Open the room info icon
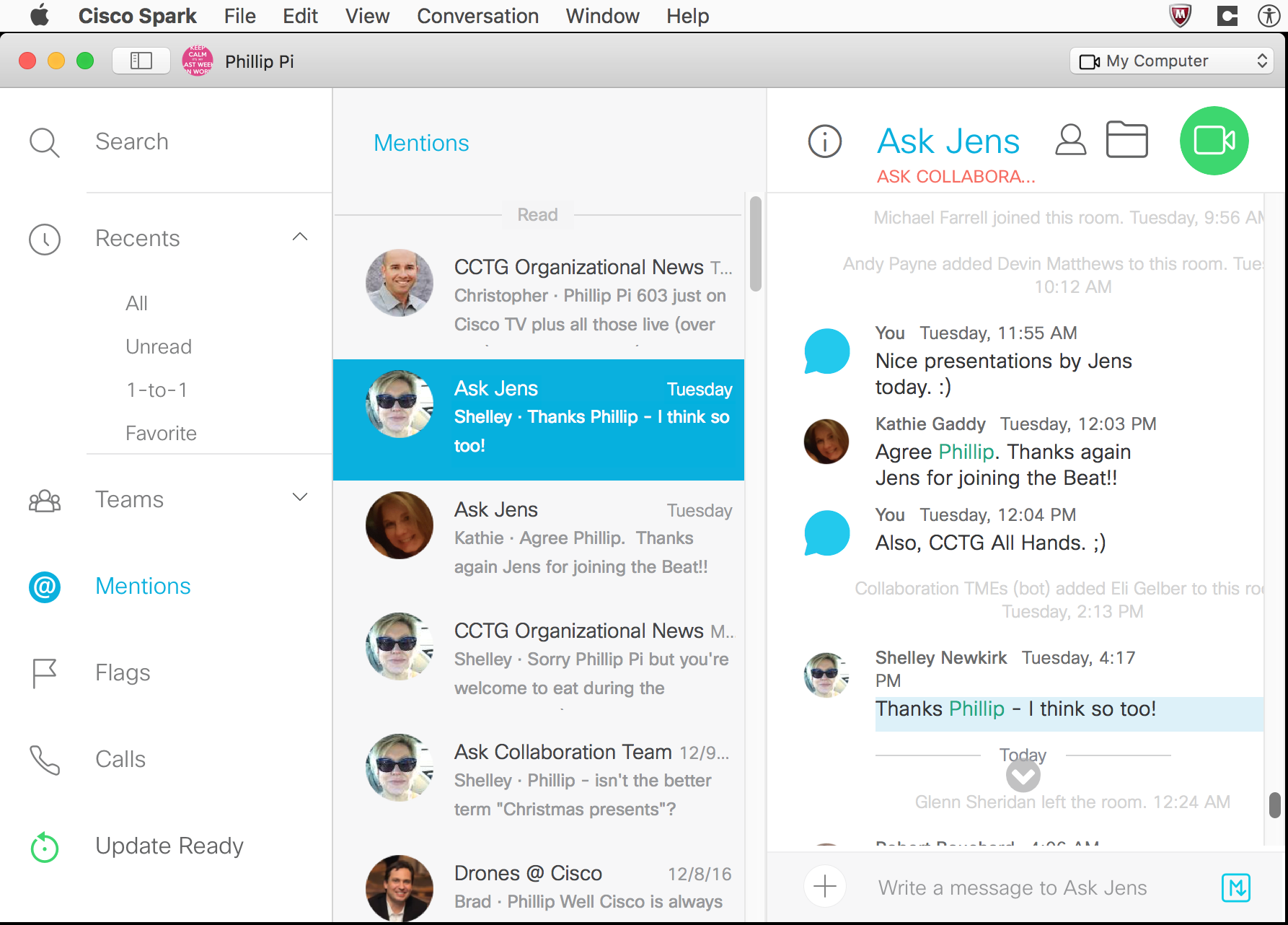The width and height of the screenshot is (1288, 925). click(824, 141)
